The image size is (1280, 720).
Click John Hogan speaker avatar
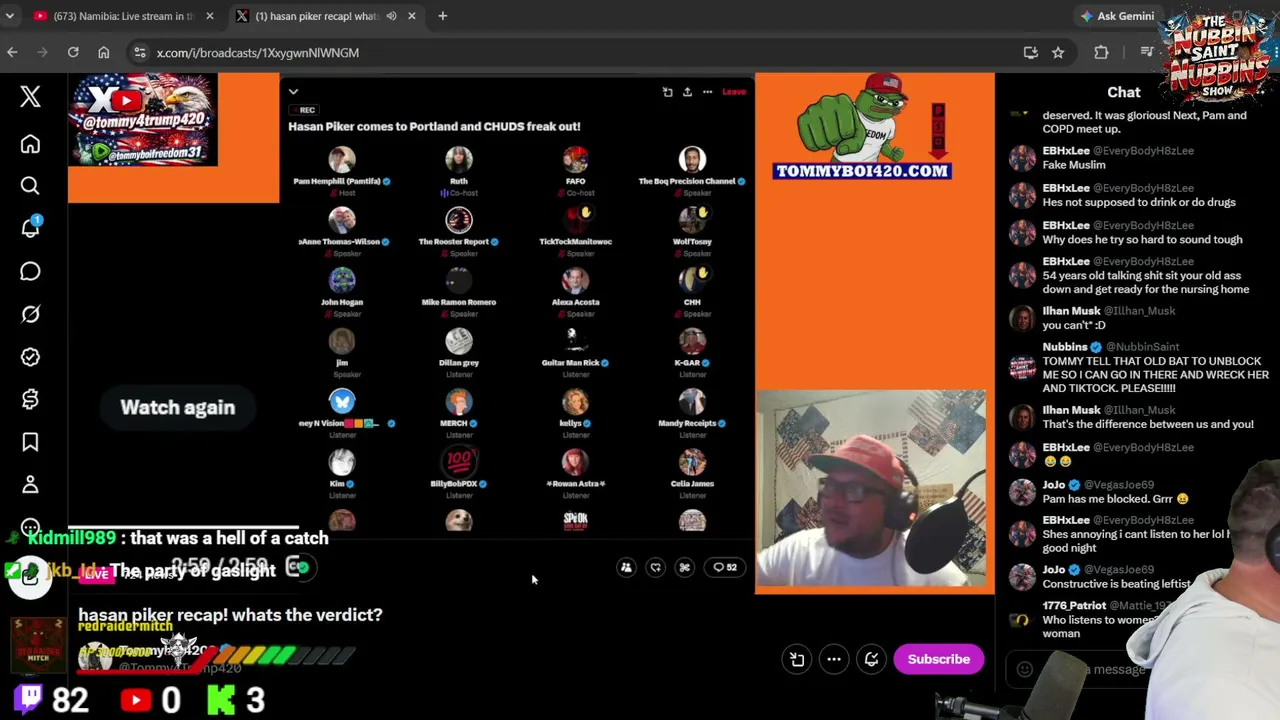[x=342, y=281]
